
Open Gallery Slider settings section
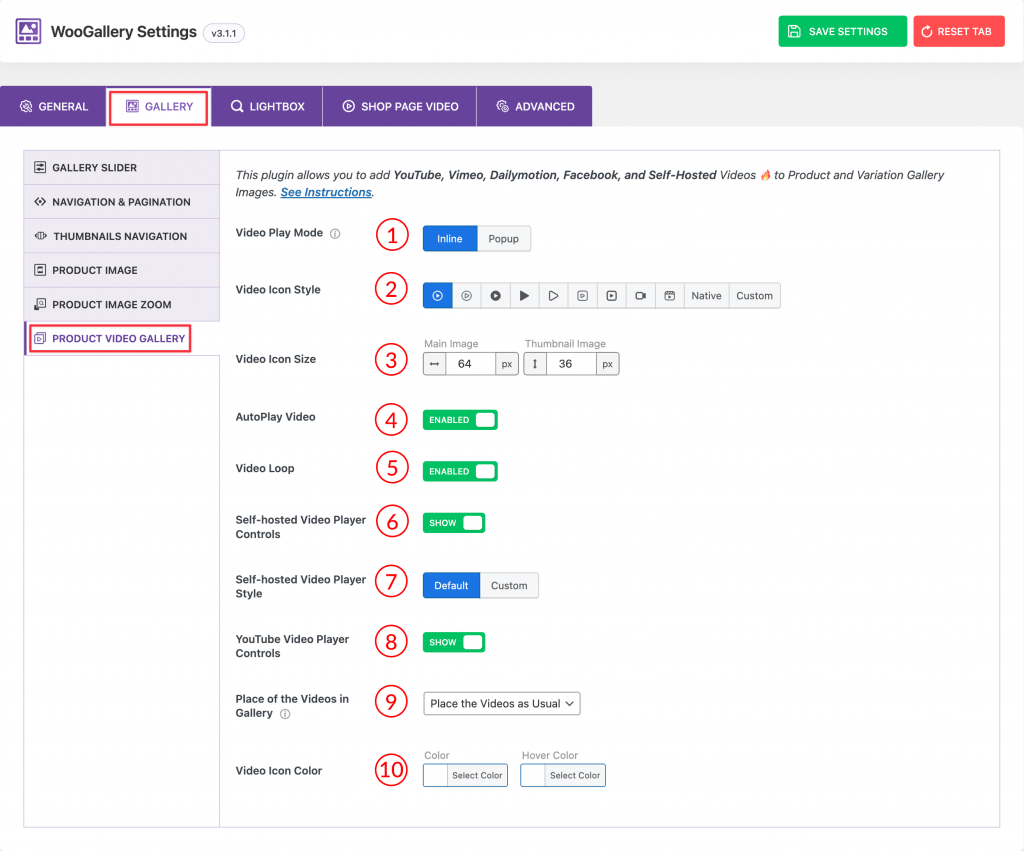click(x=121, y=168)
